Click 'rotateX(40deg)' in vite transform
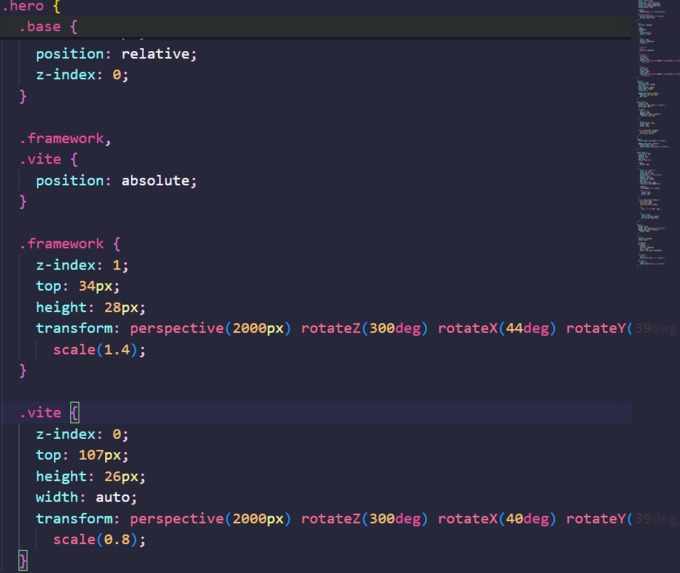This screenshot has width=680, height=573. (x=497, y=519)
